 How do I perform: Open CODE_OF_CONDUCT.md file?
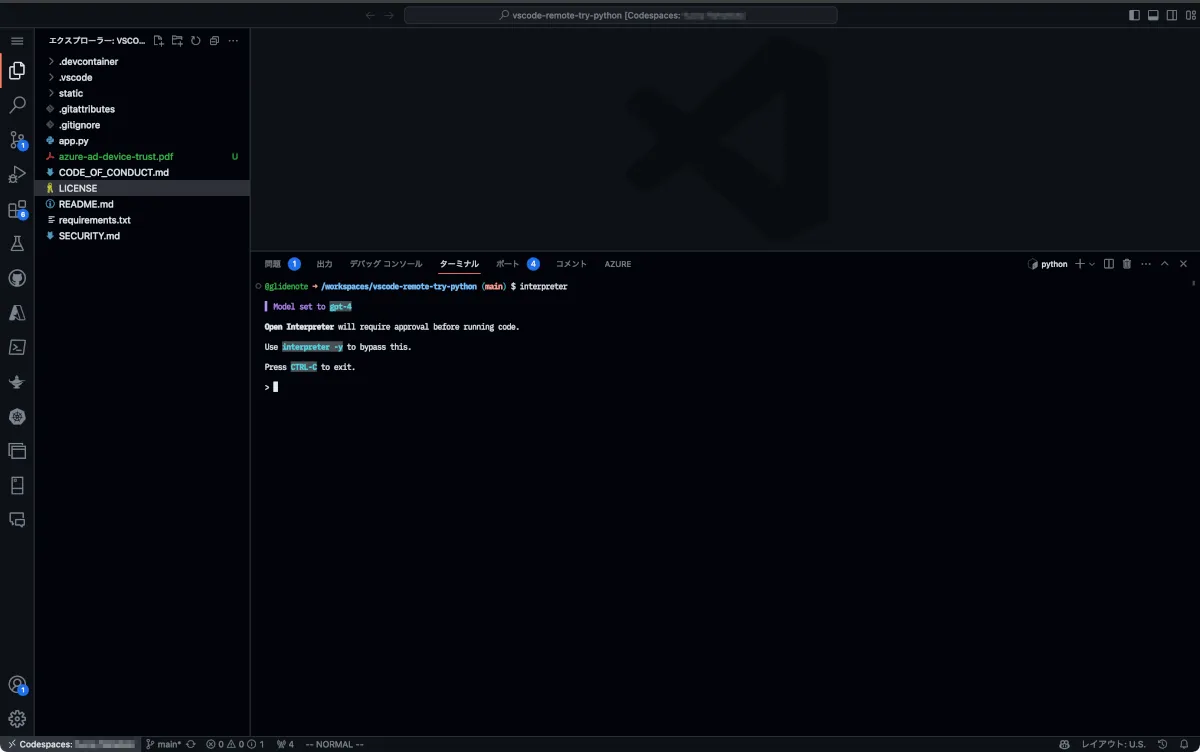(x=142, y=172)
